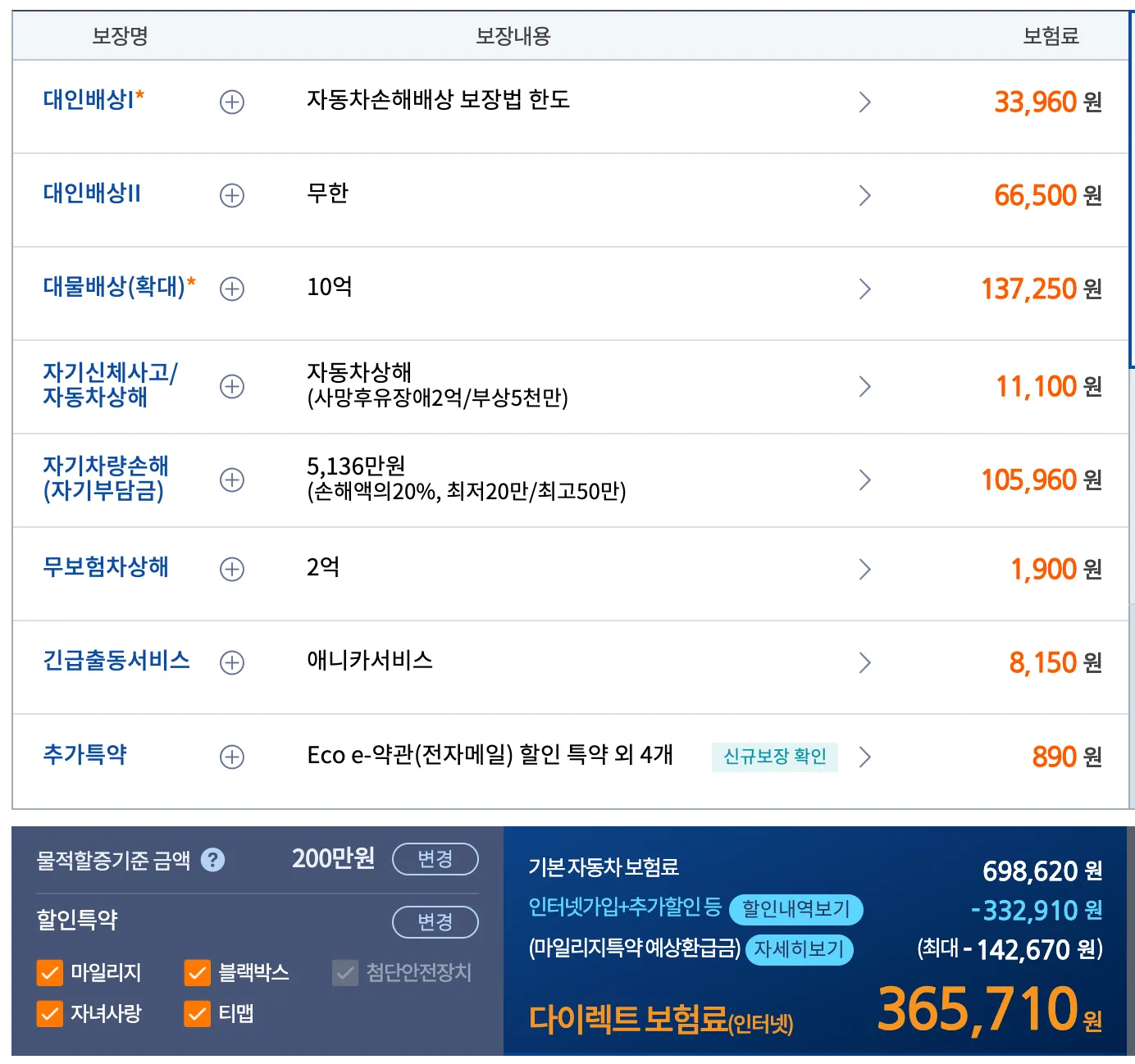This screenshot has height=1064, width=1135.
Task: Expand details for 대인배상I coverage
Action: coord(230,102)
